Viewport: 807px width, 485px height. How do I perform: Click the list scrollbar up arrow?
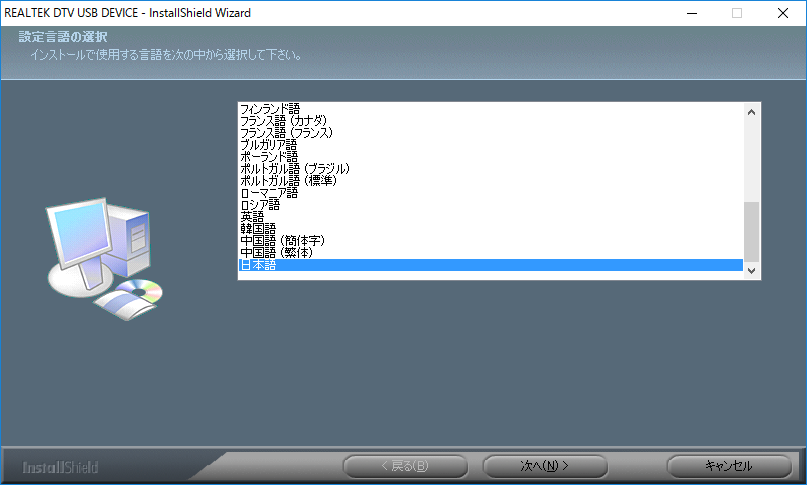[x=751, y=112]
